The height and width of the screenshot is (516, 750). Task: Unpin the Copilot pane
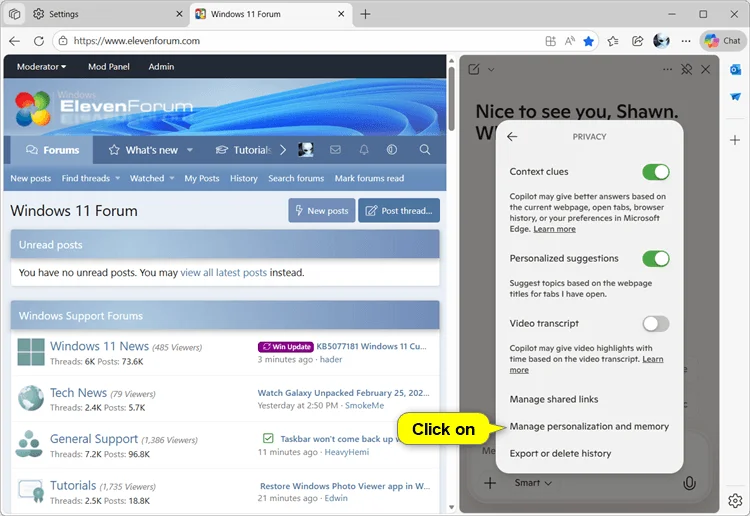686,70
